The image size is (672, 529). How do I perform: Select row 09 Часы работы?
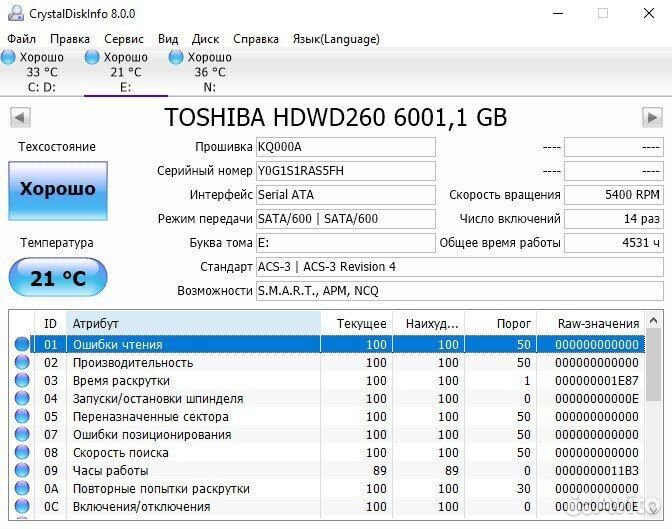pyautogui.click(x=327, y=471)
